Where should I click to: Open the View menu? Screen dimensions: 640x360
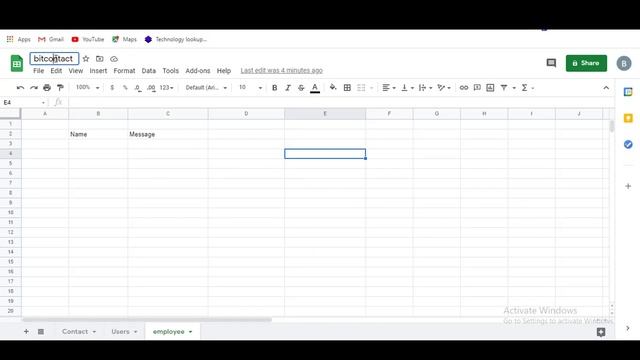pyautogui.click(x=76, y=71)
